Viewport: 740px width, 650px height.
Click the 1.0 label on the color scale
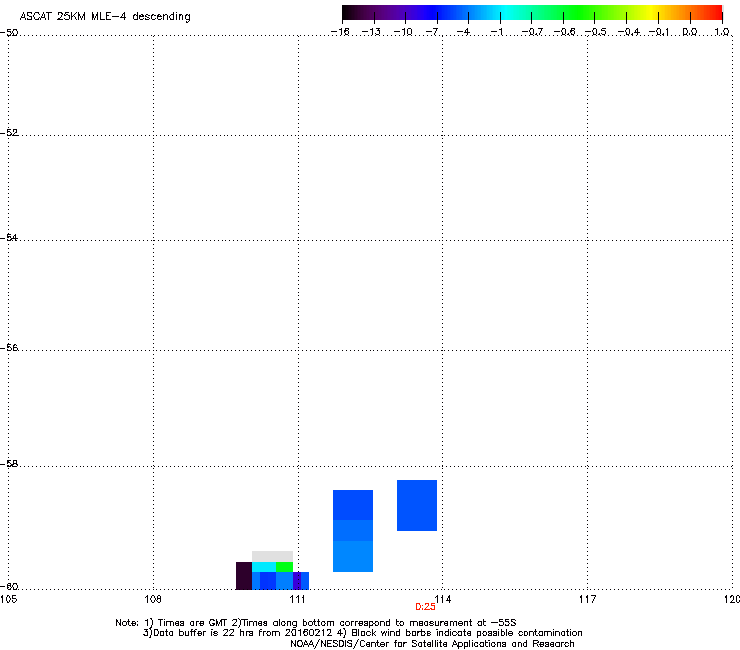(722, 32)
